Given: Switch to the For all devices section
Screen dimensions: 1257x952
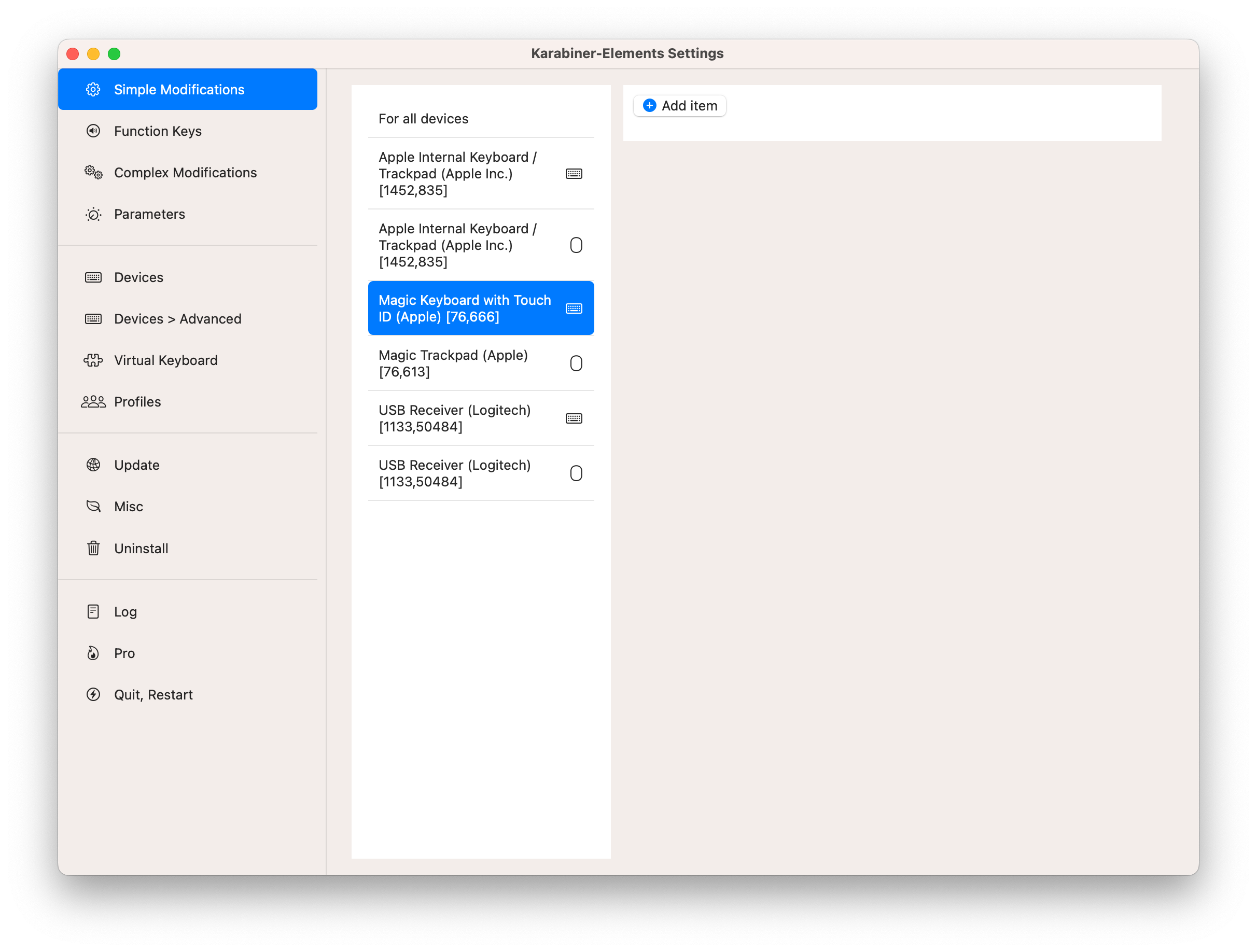Looking at the screenshot, I should pyautogui.click(x=423, y=118).
